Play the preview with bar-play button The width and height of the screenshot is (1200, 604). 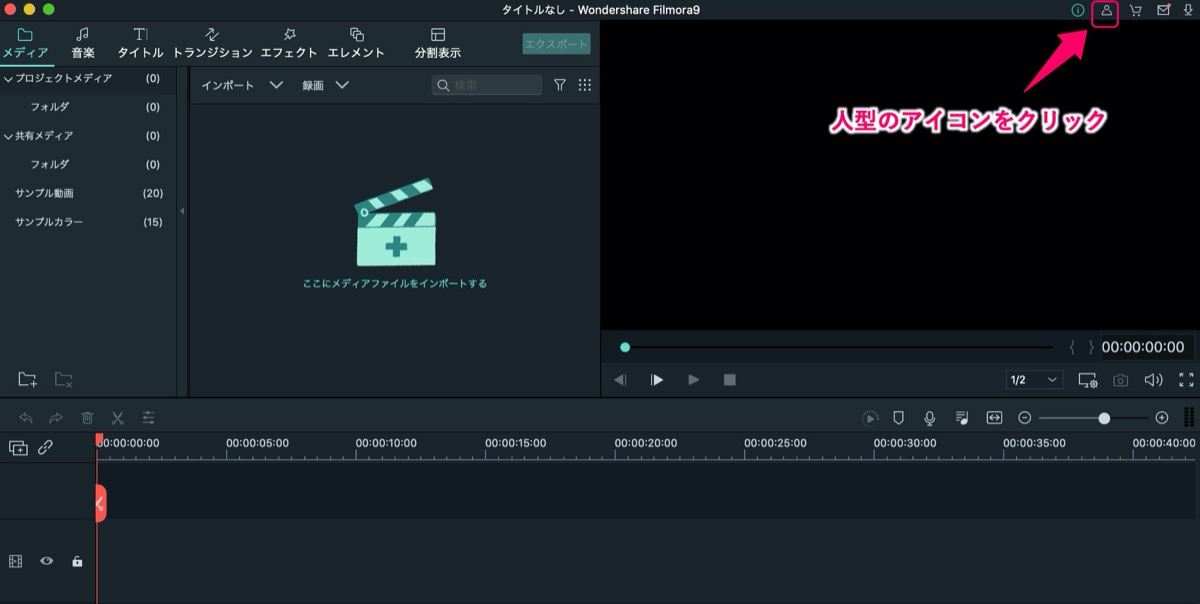657,380
